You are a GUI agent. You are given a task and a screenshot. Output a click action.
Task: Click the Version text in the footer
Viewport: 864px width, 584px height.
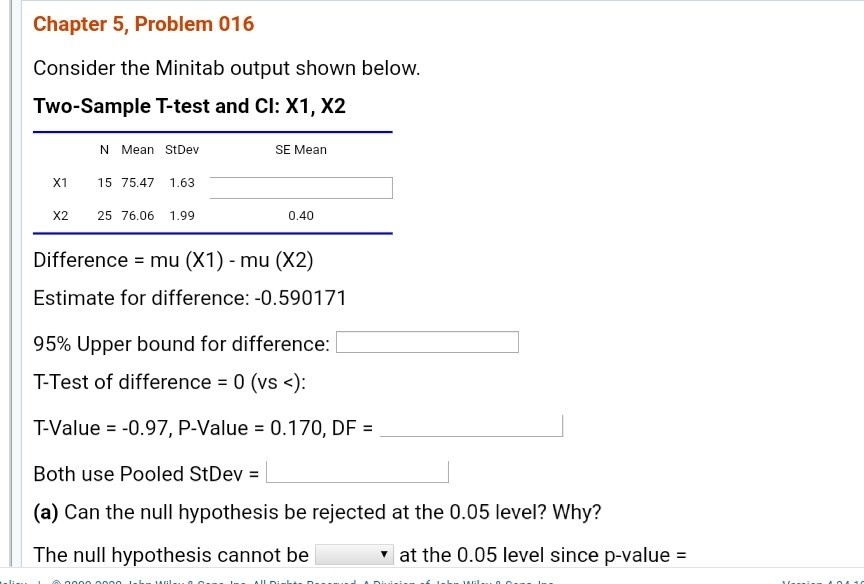point(818,580)
